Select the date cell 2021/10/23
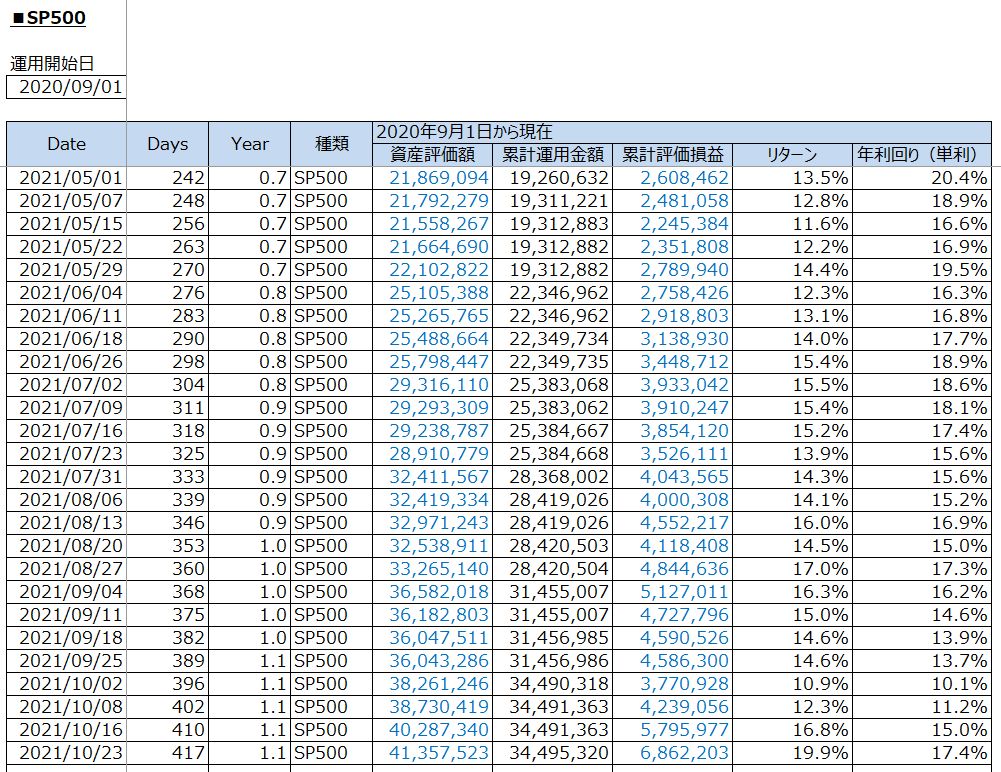Viewport: 1001px width, 772px height. coord(67,753)
